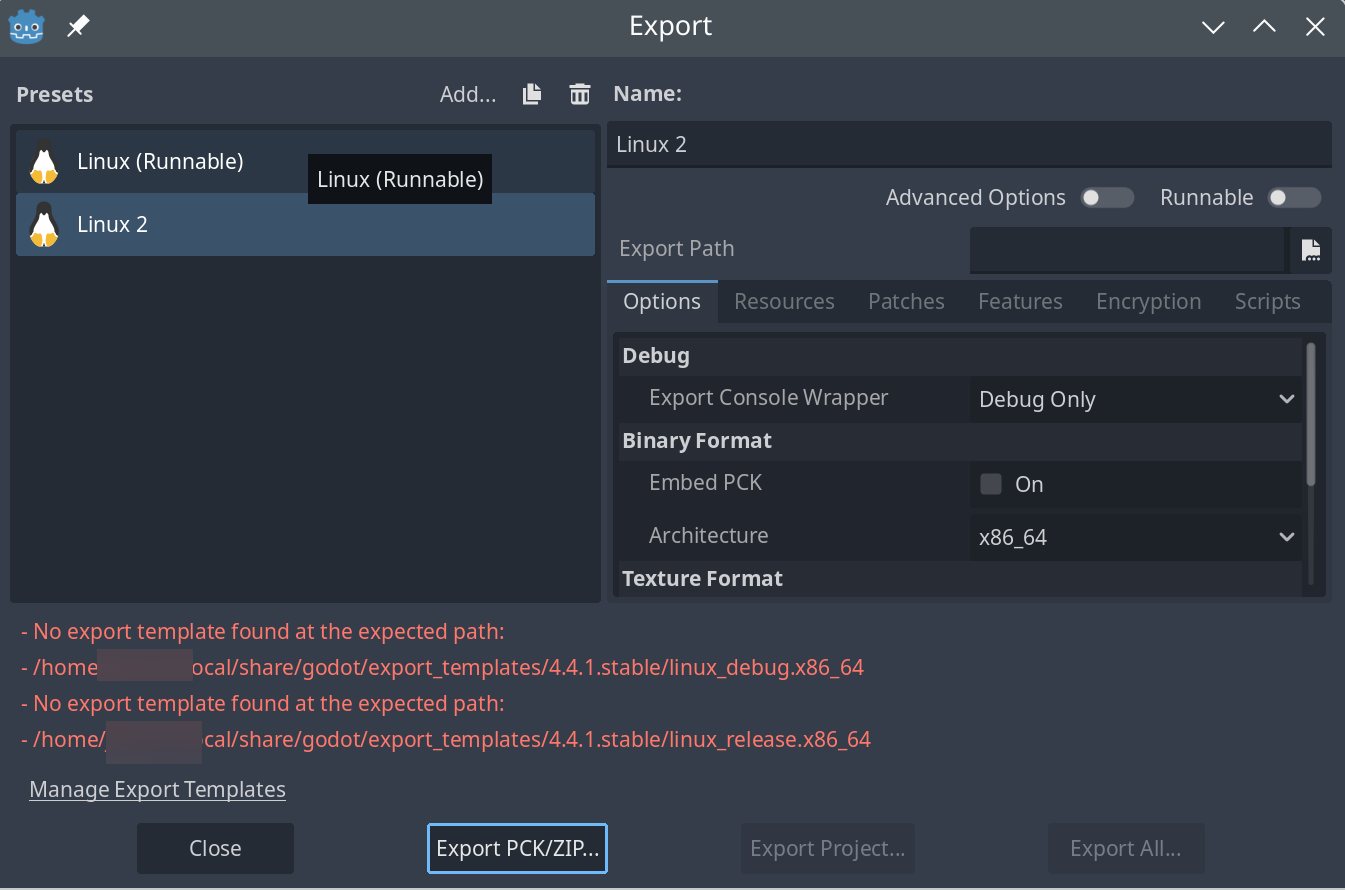The image size is (1345, 890).
Task: Click Export PCK/ZIP... button
Action: click(517, 848)
